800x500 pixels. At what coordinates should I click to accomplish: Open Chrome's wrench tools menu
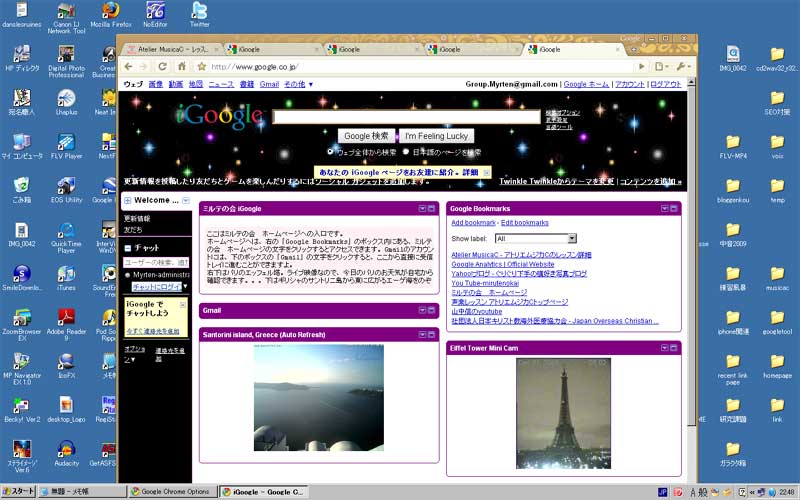click(x=683, y=66)
